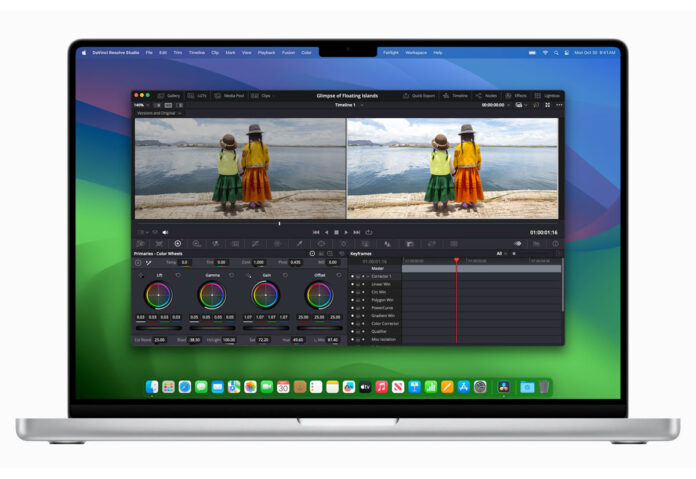Open the Info palette icon
Screen dimensions: 696x479
coord(555,244)
